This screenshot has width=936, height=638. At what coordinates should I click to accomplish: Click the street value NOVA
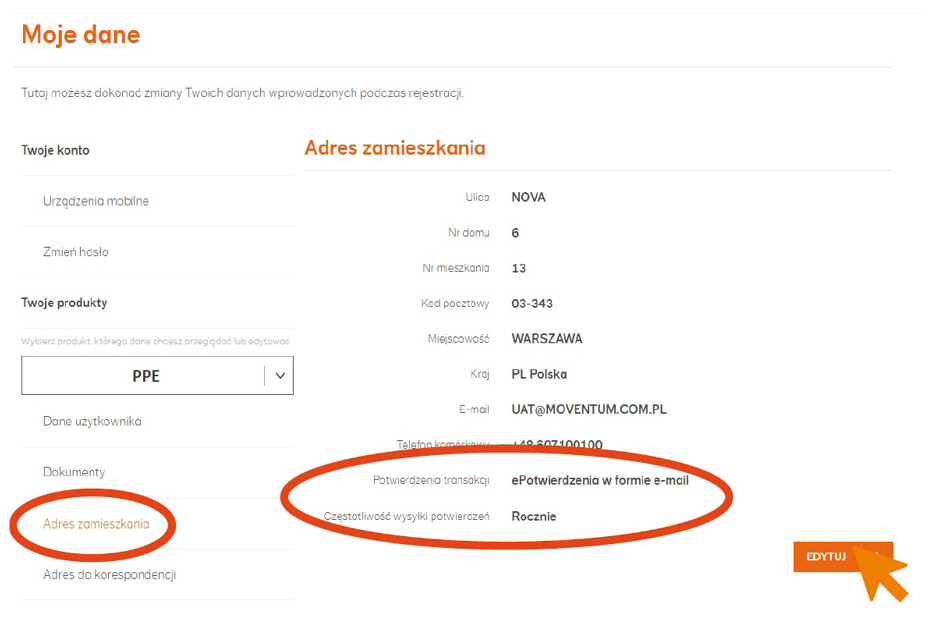tap(528, 198)
